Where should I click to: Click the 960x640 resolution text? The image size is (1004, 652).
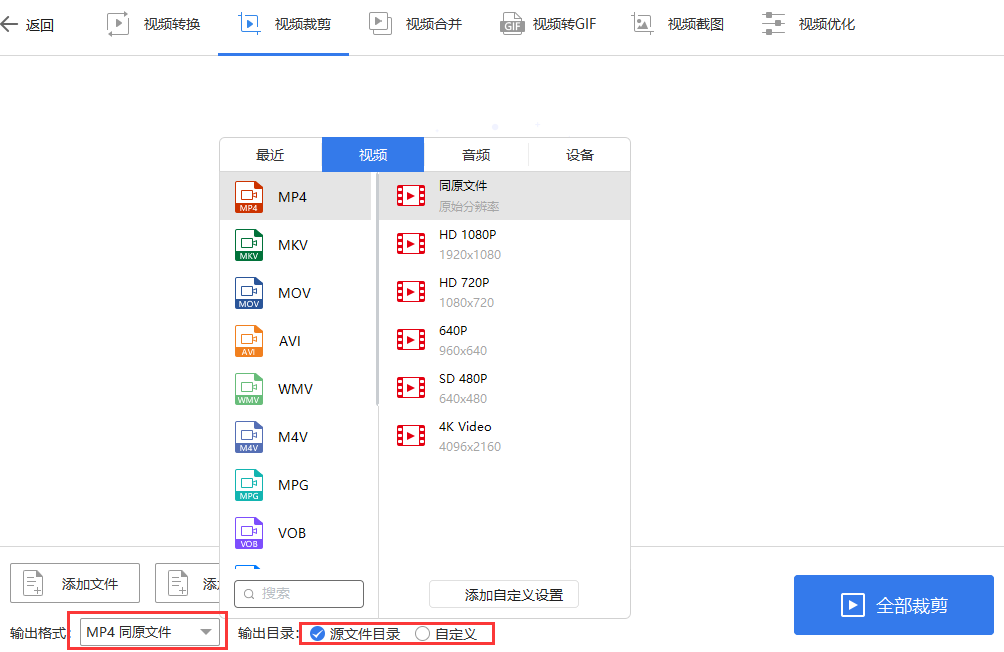[463, 351]
